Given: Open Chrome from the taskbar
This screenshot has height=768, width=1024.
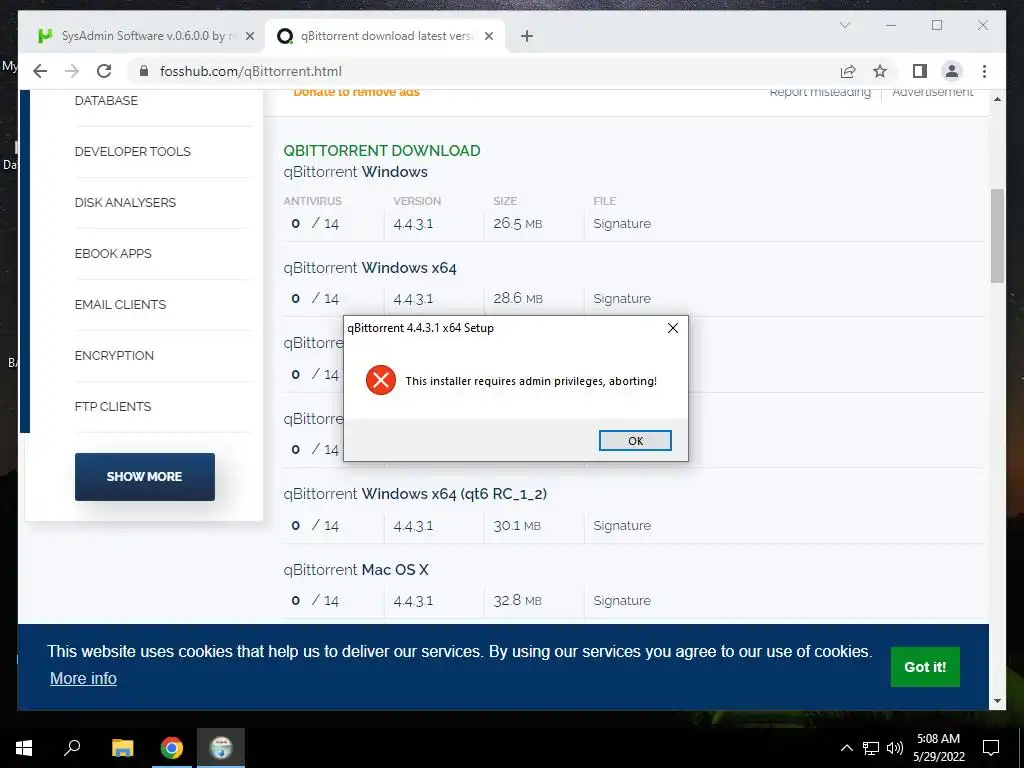Looking at the screenshot, I should tap(172, 748).
